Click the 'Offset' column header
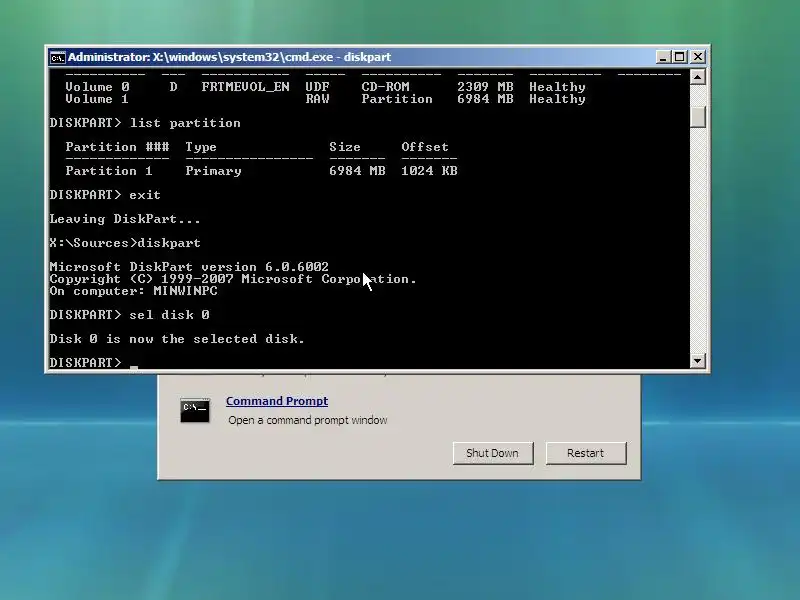Screen dimensions: 800x600 point(425,147)
